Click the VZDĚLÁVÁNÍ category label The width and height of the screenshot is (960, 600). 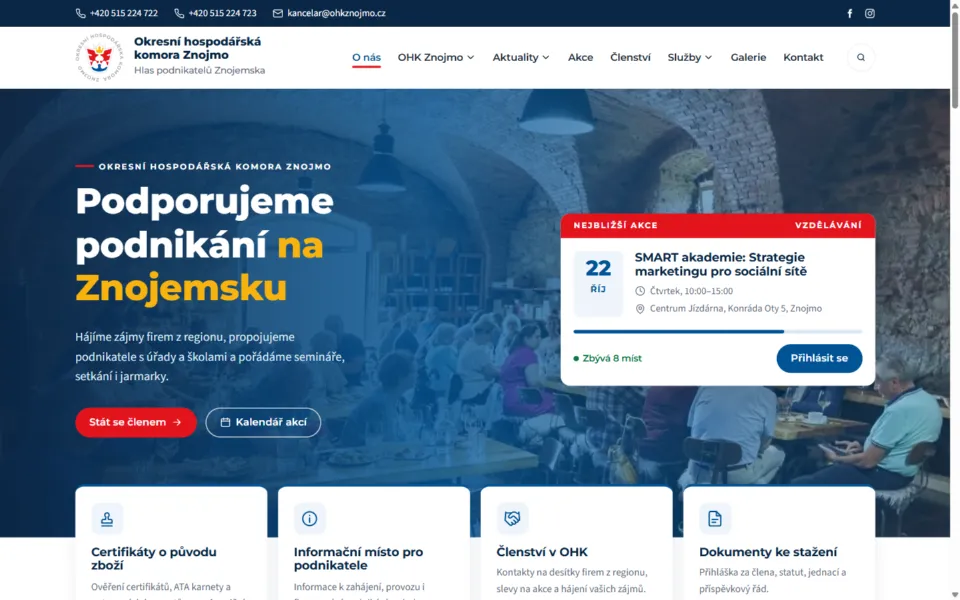point(828,225)
